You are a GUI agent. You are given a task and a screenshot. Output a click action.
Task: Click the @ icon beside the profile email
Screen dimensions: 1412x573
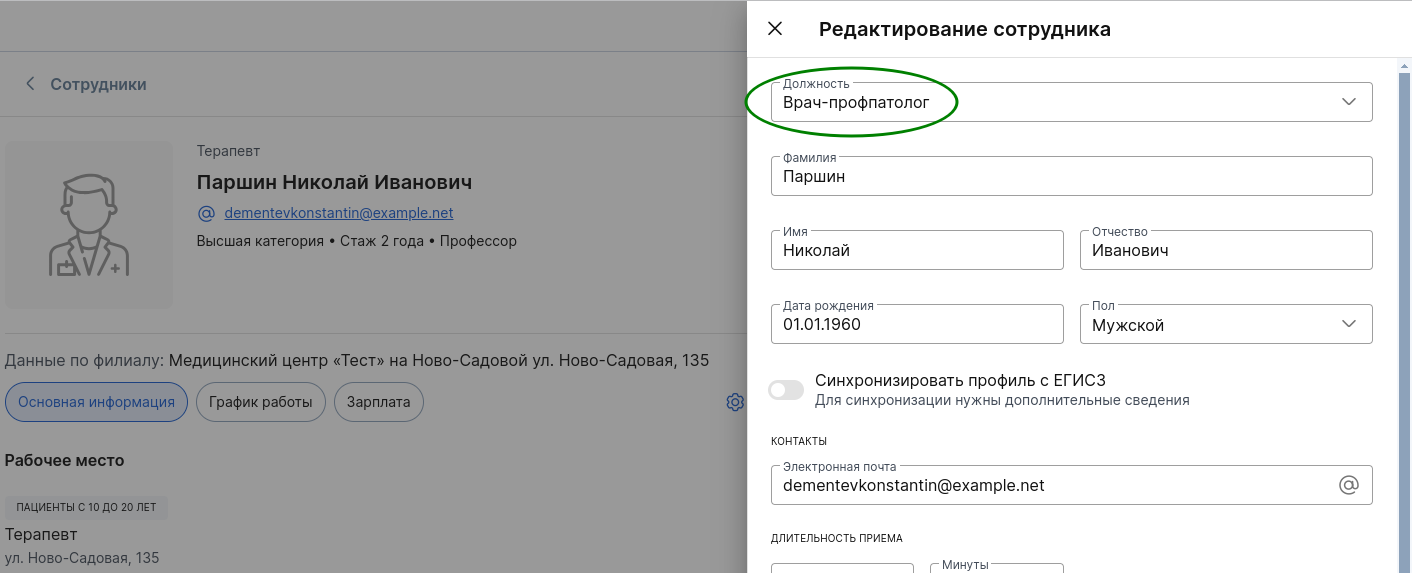click(x=207, y=213)
